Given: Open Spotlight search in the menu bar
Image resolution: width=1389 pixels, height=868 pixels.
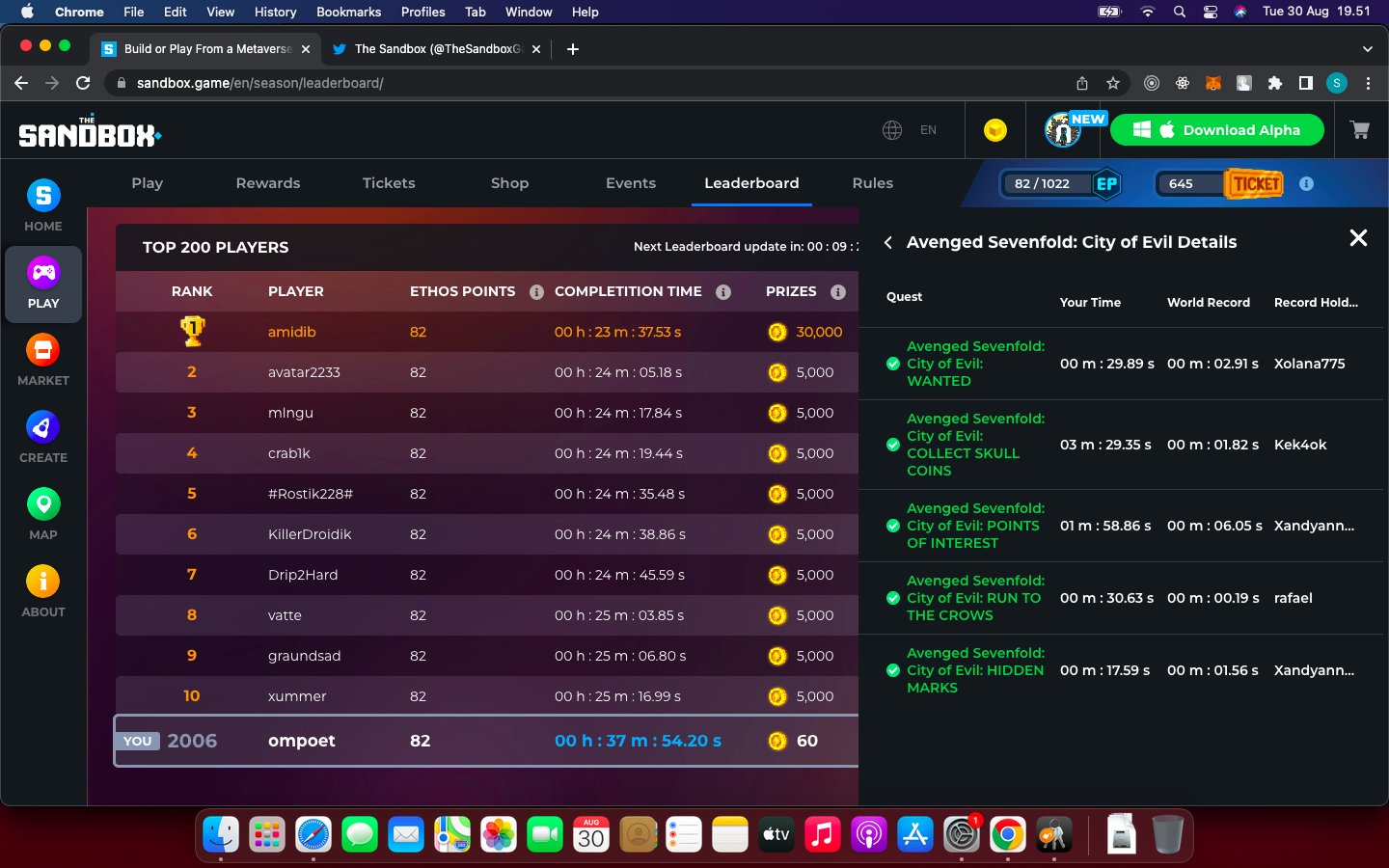Looking at the screenshot, I should pos(1179,12).
